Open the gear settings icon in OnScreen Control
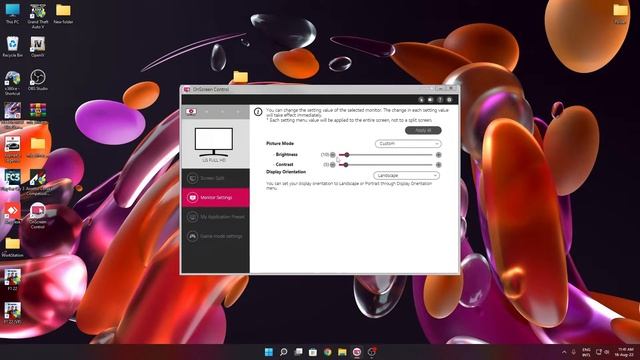 coord(449,100)
